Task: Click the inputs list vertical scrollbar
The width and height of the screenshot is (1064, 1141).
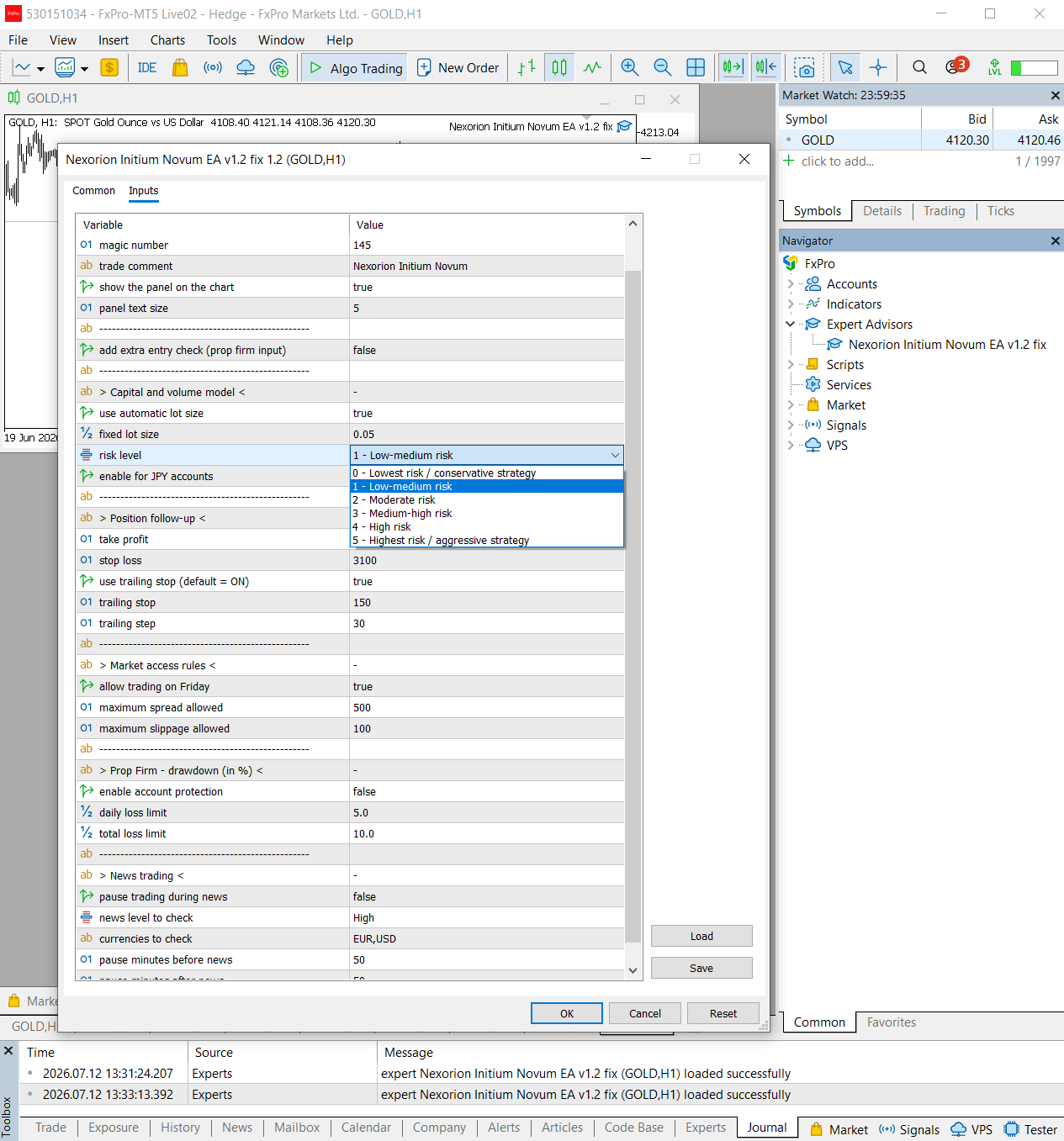Action: [633, 605]
